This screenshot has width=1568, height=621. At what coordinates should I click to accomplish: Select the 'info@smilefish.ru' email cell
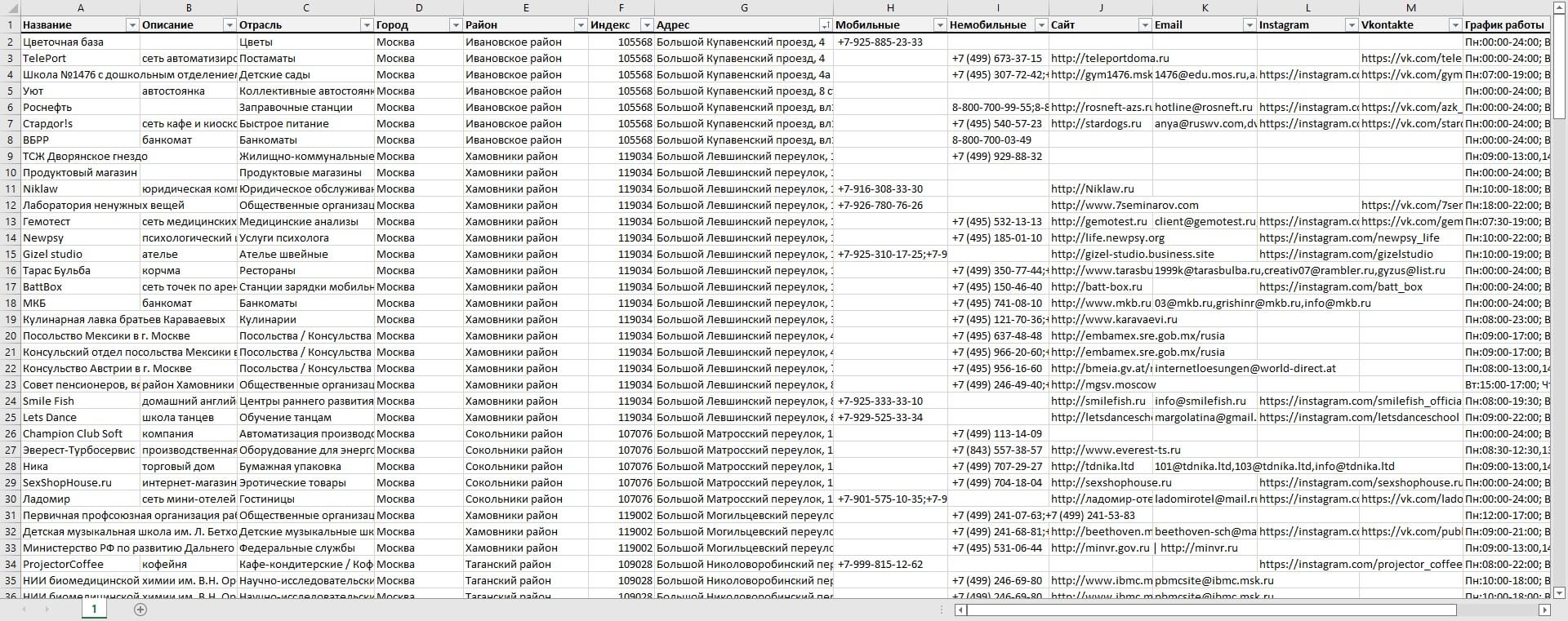(1205, 401)
